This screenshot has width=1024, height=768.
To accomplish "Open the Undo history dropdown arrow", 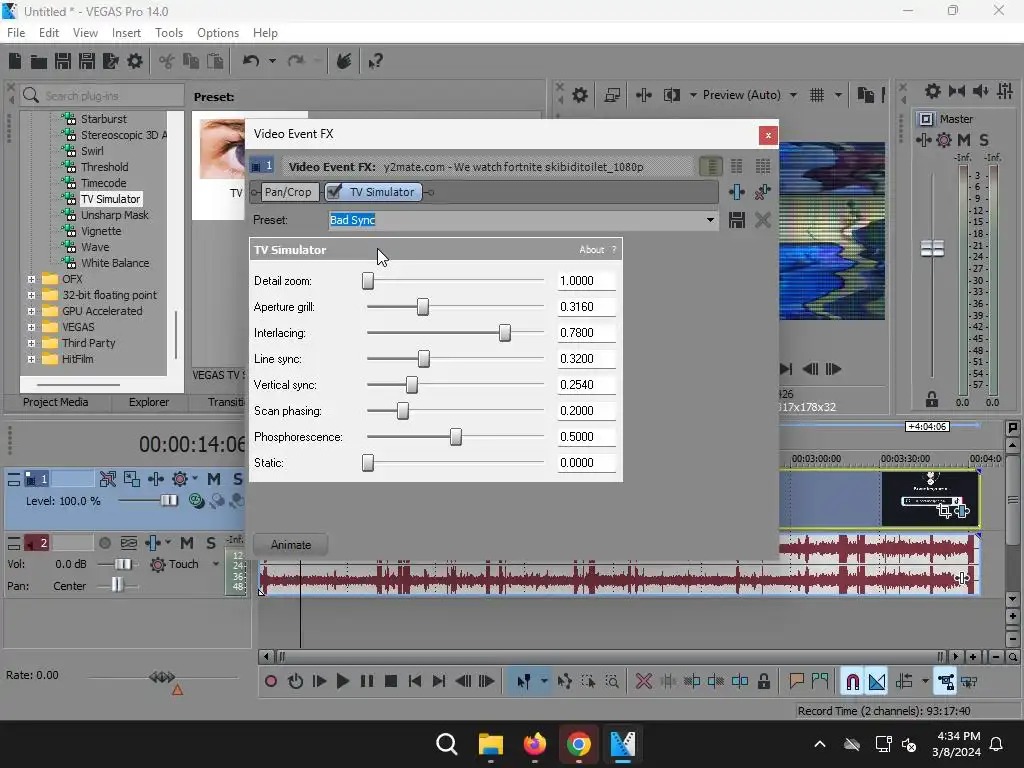I will (272, 61).
